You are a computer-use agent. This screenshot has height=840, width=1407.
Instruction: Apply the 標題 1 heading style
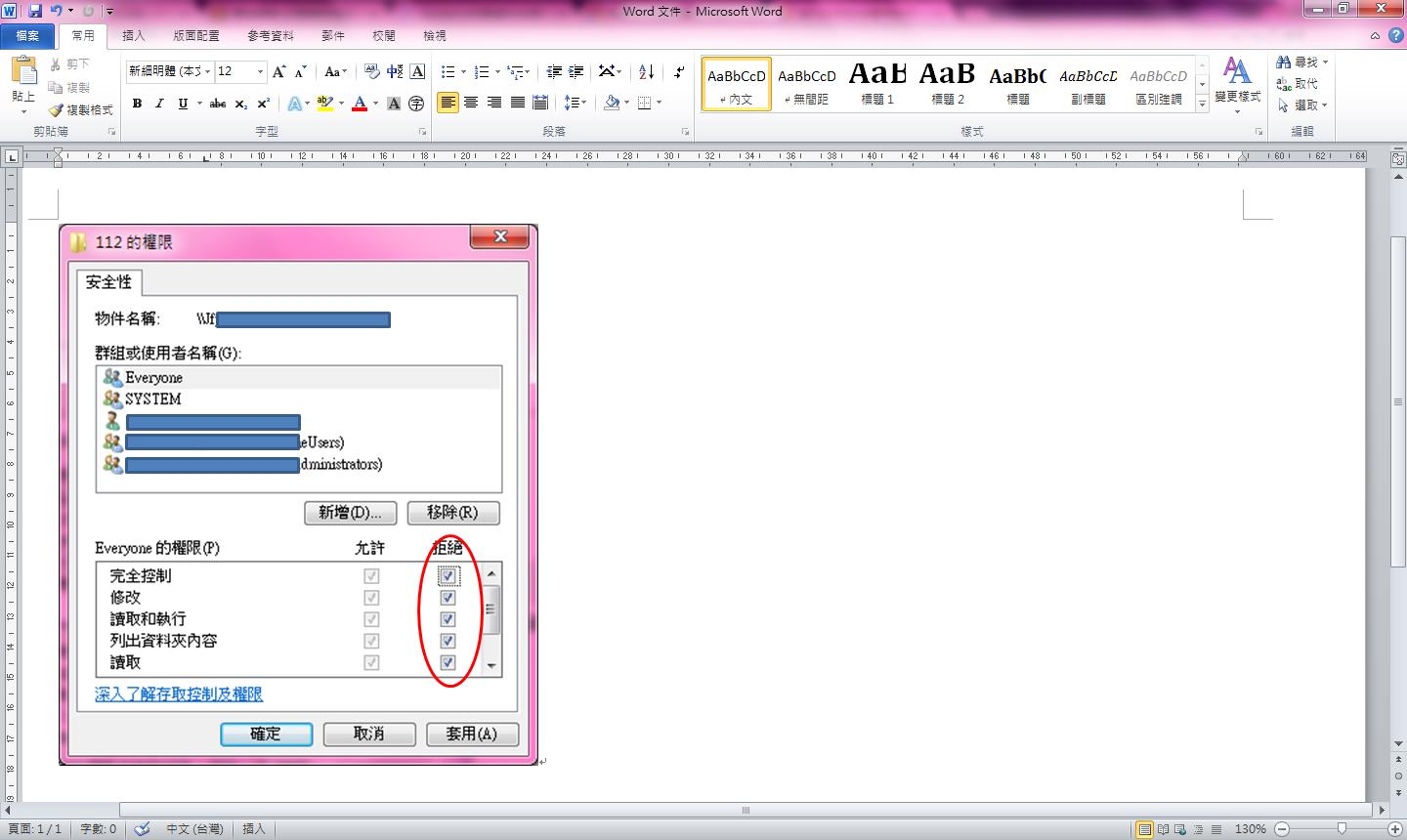click(x=877, y=83)
